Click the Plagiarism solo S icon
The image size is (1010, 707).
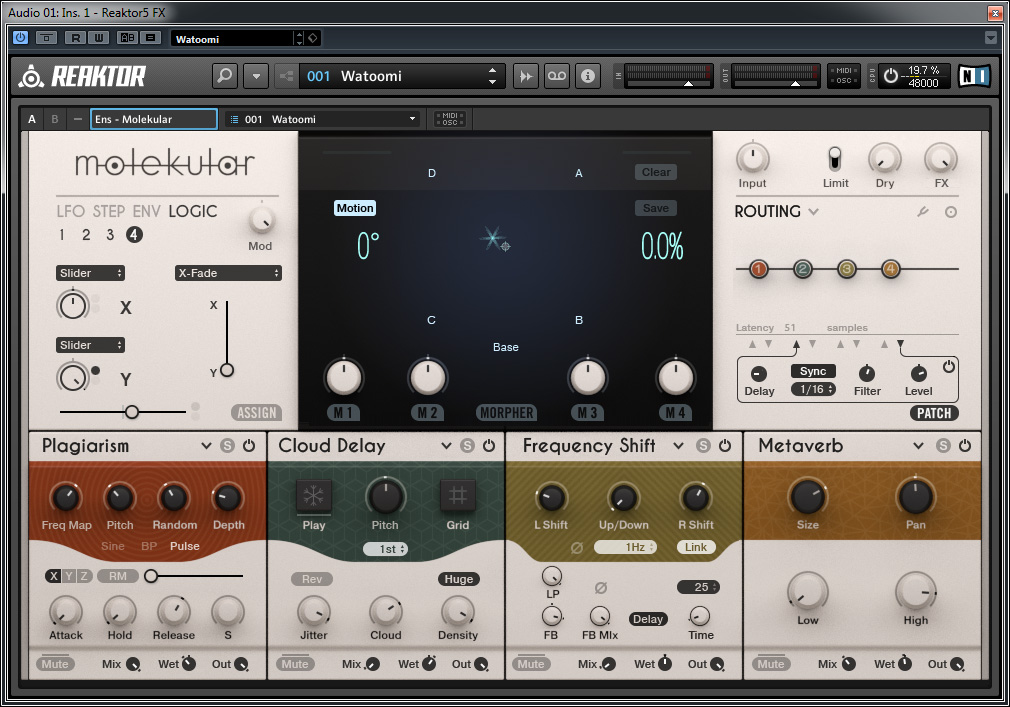[228, 446]
